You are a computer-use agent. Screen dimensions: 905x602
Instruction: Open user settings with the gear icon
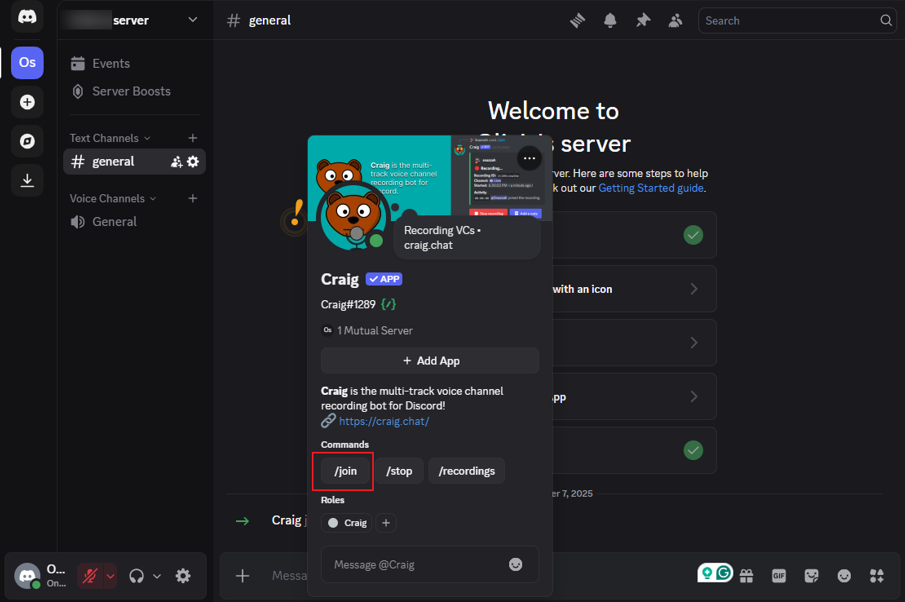tap(183, 576)
